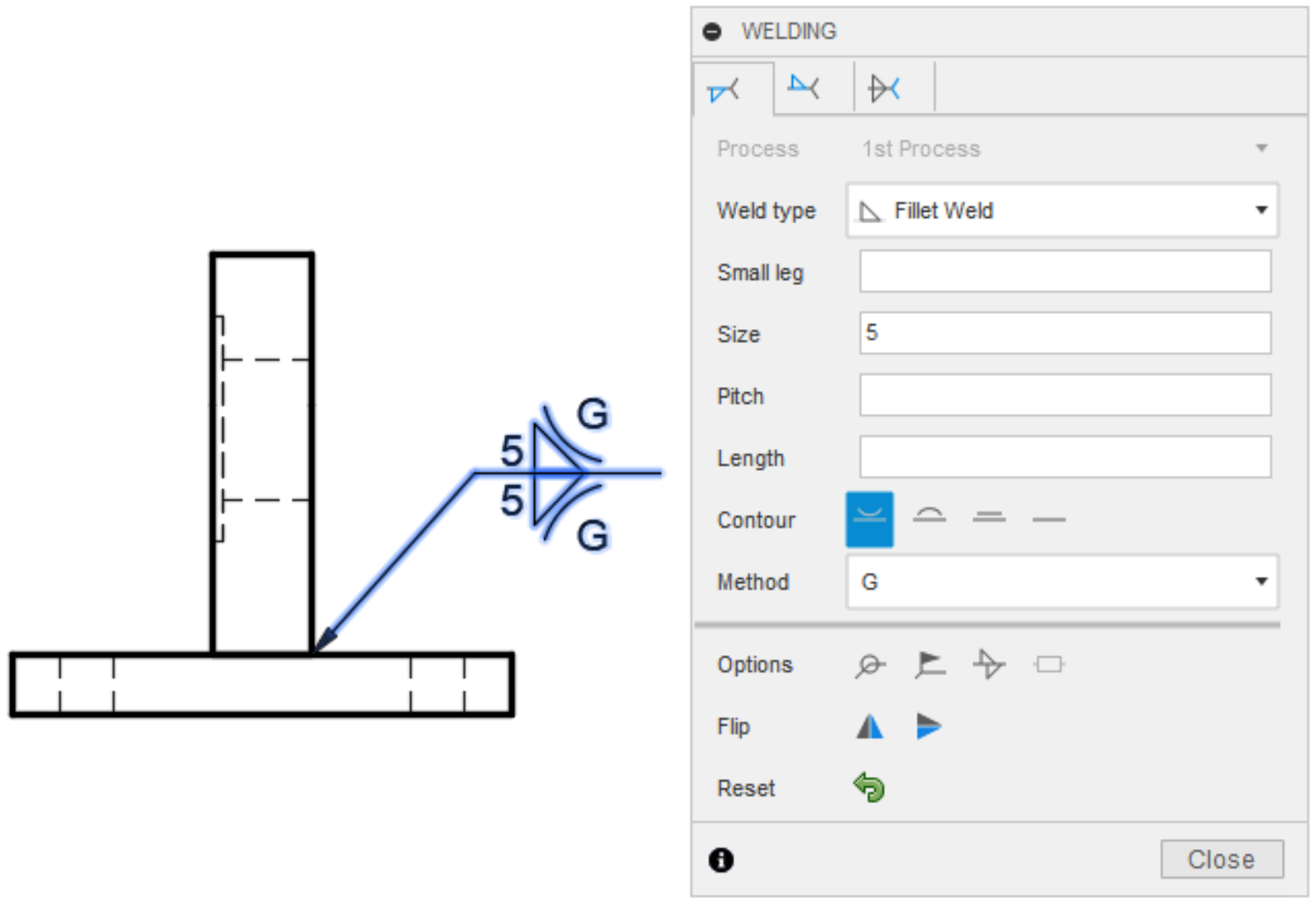This screenshot has height=904, width=1316.
Task: Open the Method dropdown
Action: [1062, 582]
